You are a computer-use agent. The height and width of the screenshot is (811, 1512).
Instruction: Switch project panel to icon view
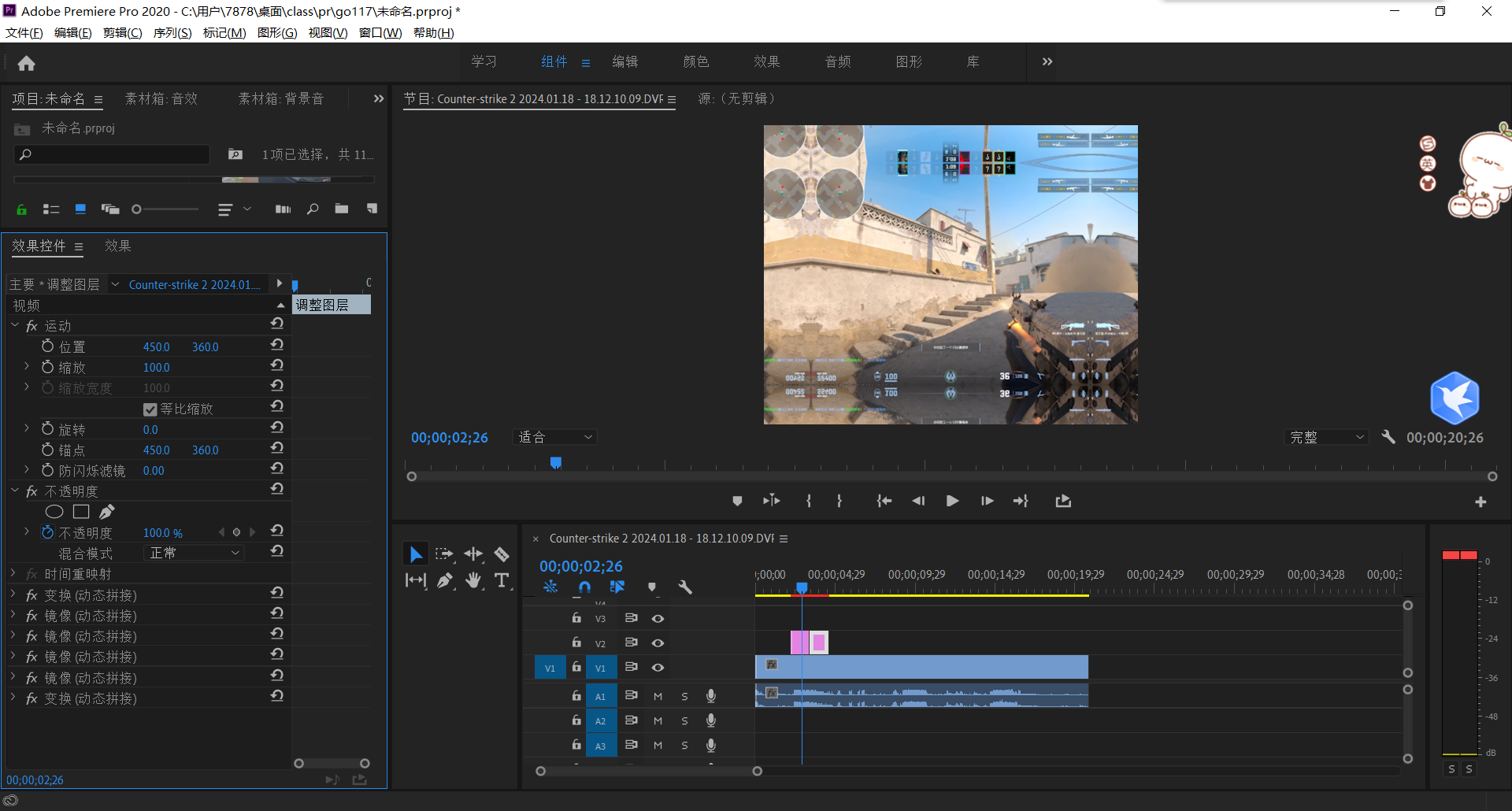(x=80, y=209)
